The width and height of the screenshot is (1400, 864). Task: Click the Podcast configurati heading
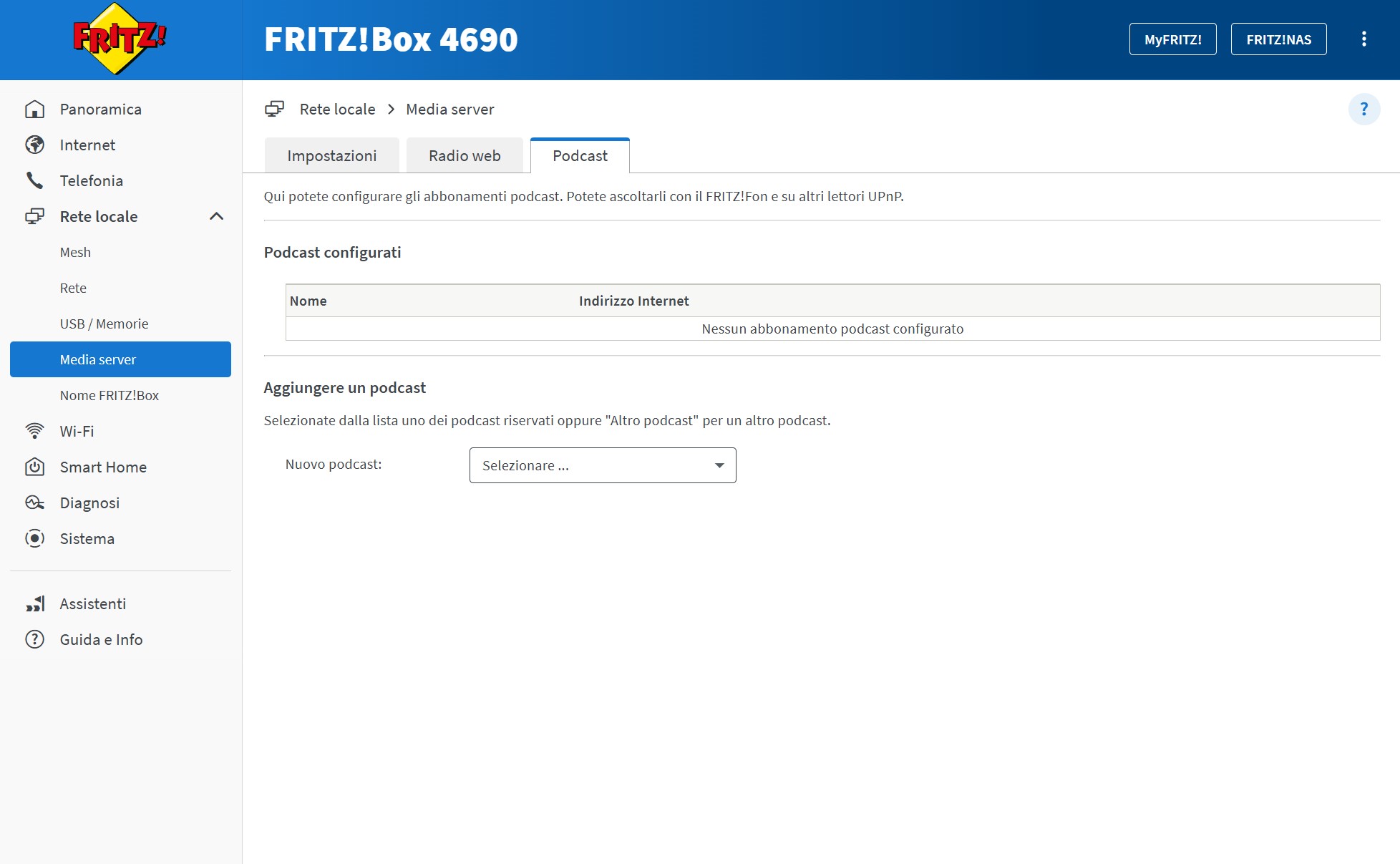pyautogui.click(x=332, y=252)
